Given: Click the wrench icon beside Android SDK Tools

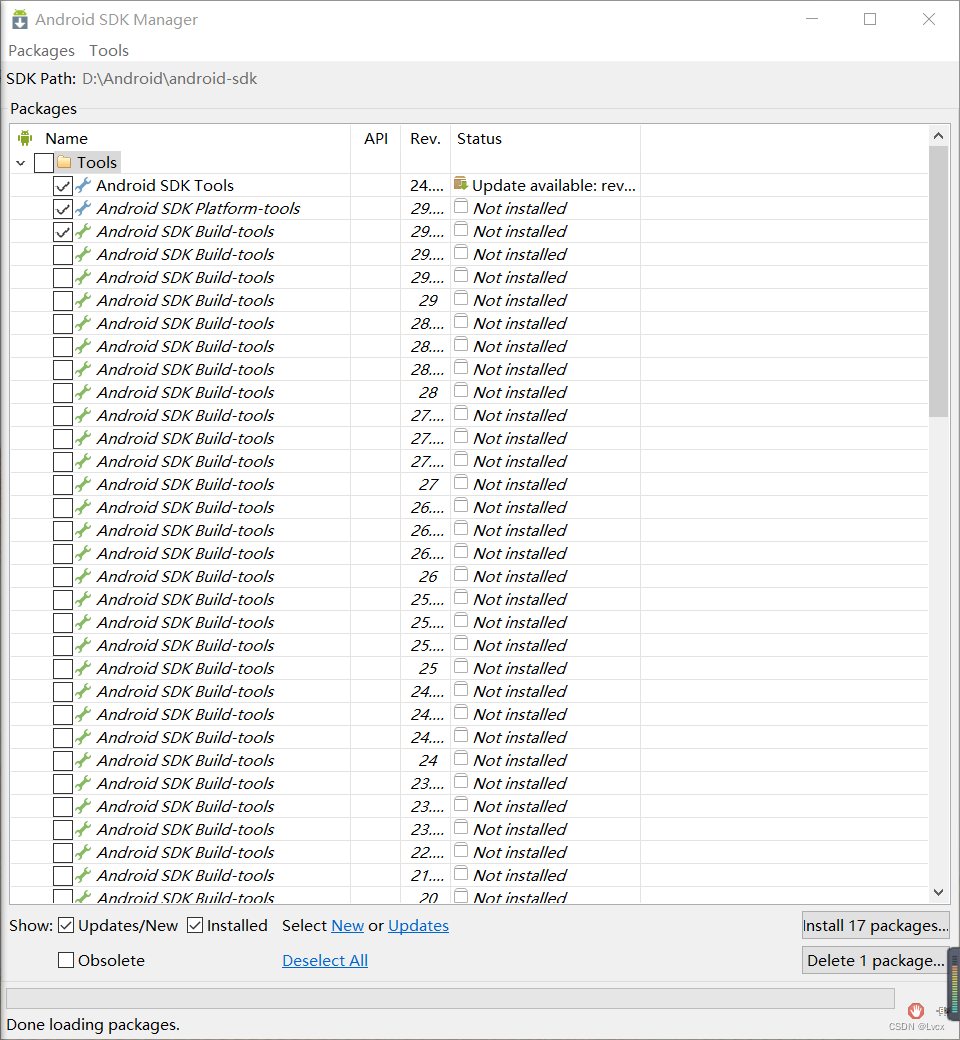Looking at the screenshot, I should tap(83, 185).
